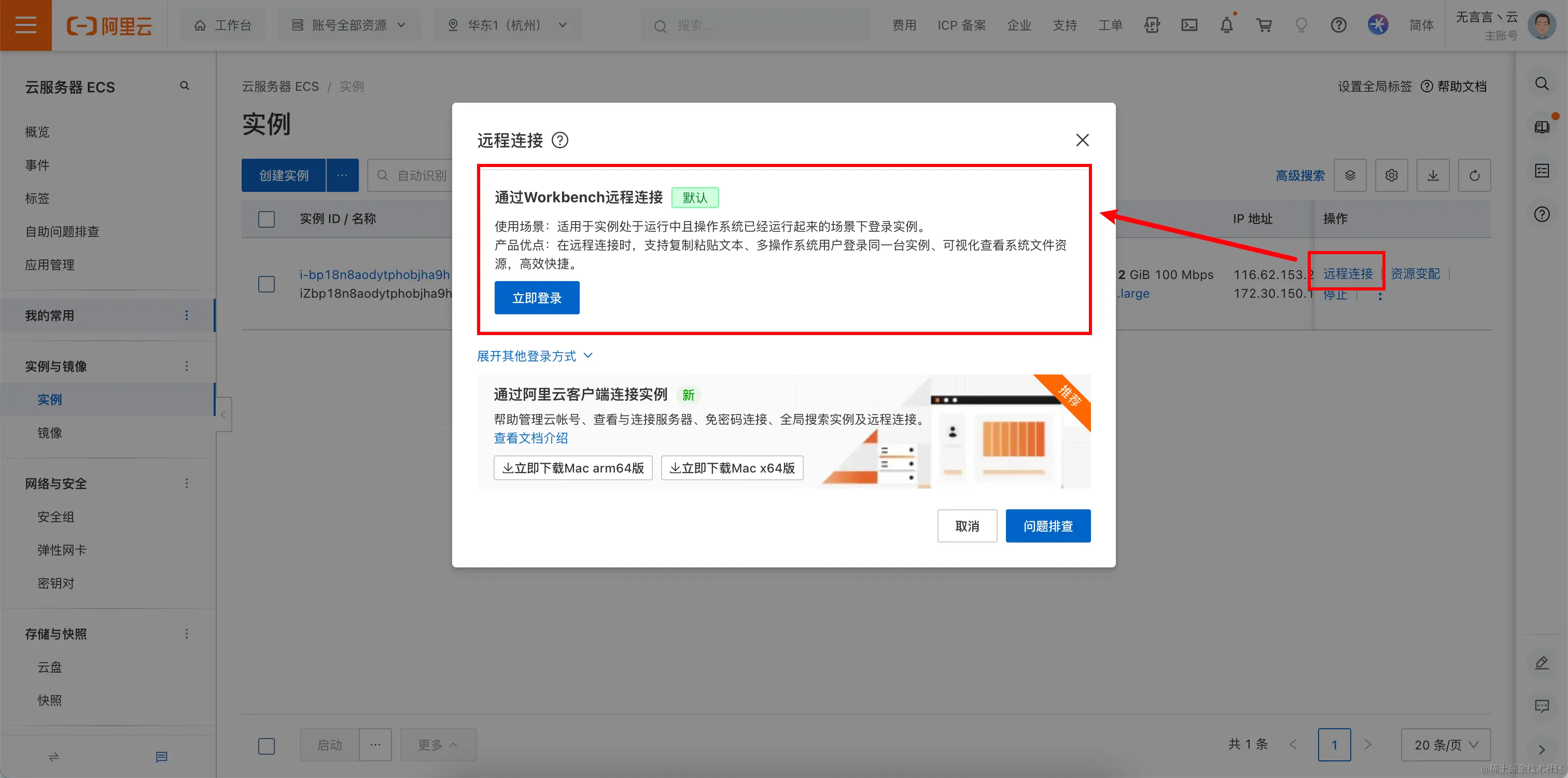This screenshot has height=778, width=1568.
Task: Open the Cloud Shell terminal icon
Action: [x=1189, y=25]
